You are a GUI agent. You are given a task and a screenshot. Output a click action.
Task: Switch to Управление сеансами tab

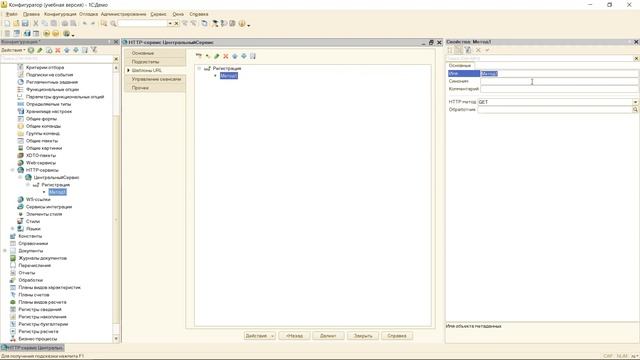click(155, 79)
